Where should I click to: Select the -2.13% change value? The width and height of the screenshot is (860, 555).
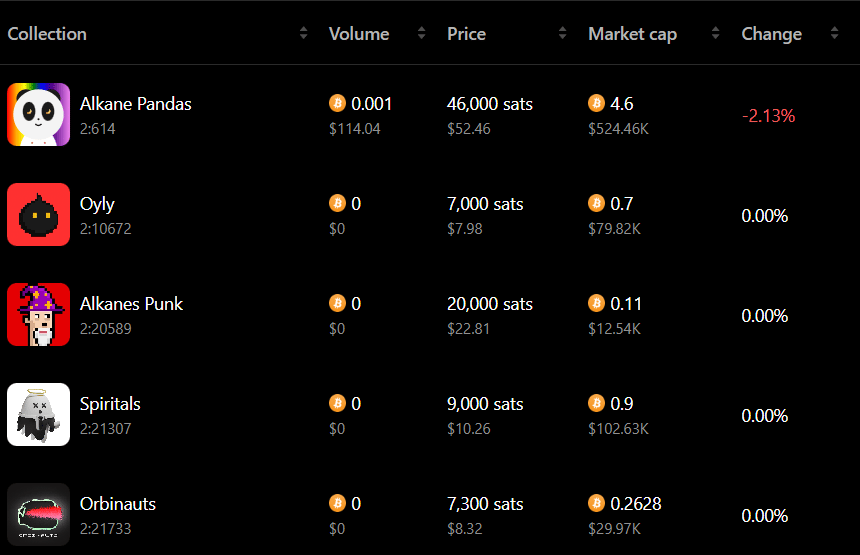point(768,116)
